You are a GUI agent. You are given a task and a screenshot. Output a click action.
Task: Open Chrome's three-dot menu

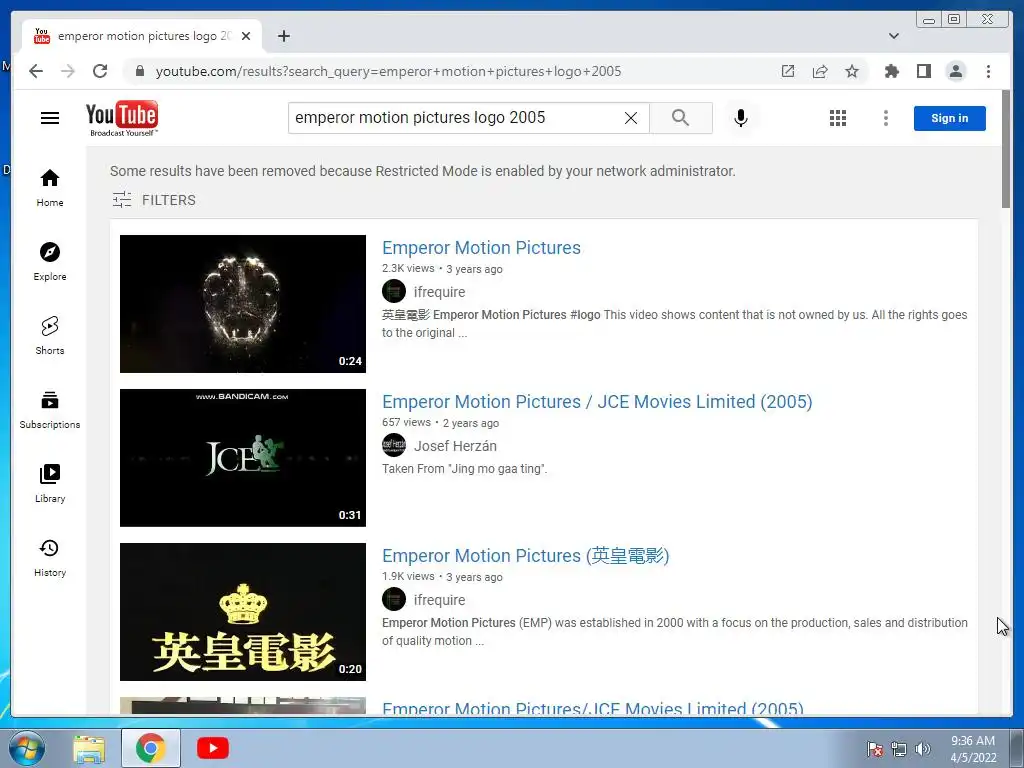click(x=988, y=71)
